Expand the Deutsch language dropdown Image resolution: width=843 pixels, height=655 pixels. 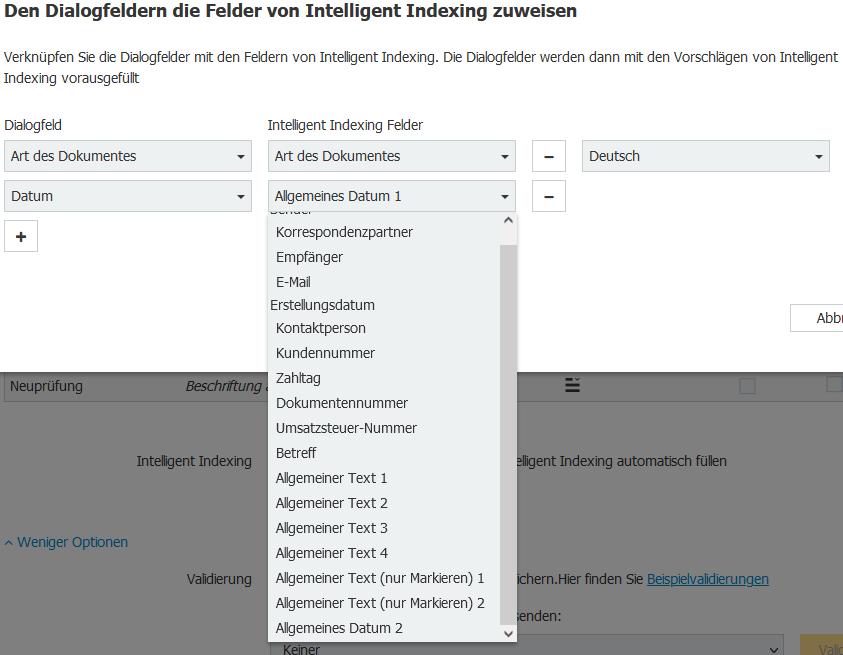click(x=705, y=157)
